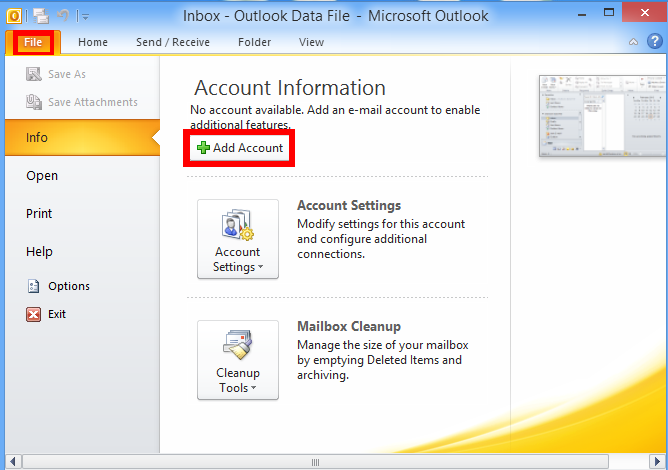Click the Send/Receive All Folders quick access icon

[41, 16]
